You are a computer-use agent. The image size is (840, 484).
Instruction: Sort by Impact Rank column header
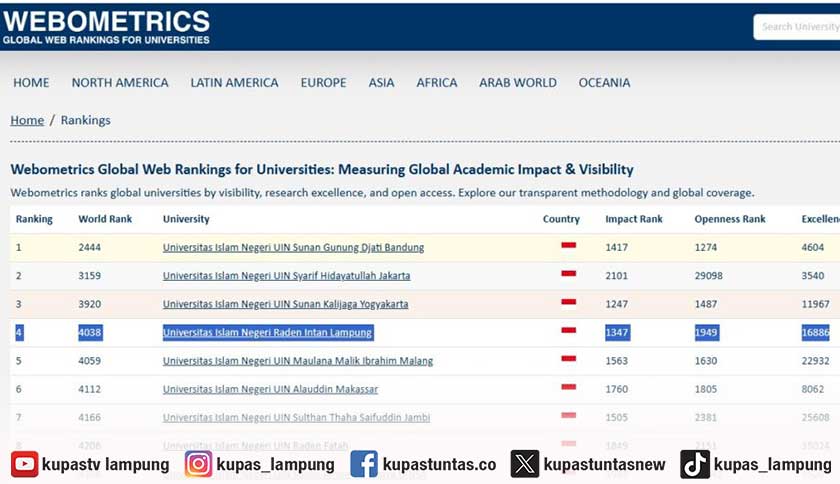coord(633,219)
